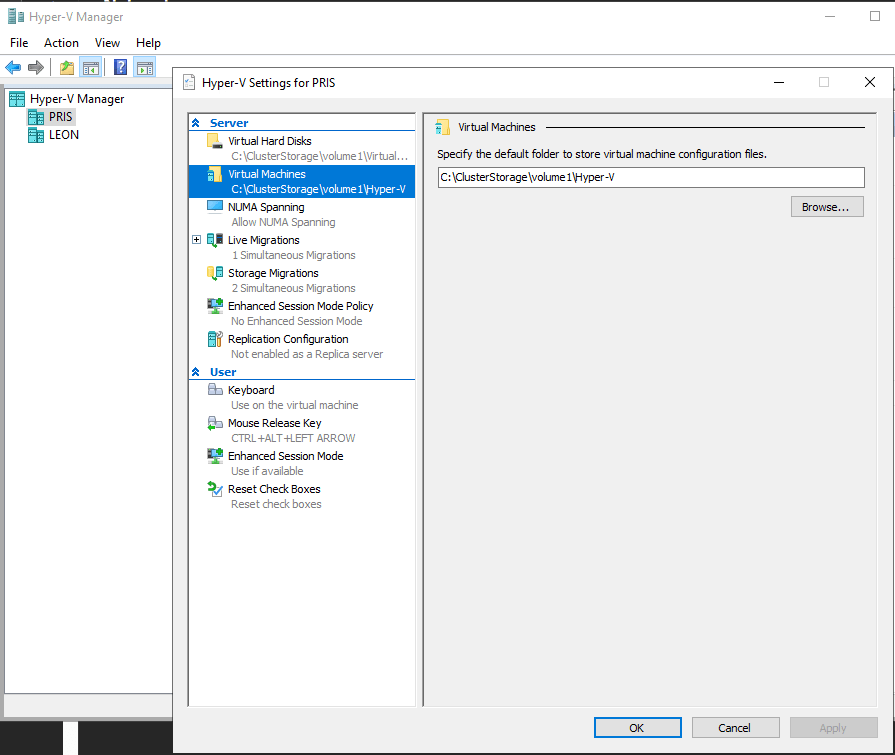The width and height of the screenshot is (895, 755).
Task: Expand the Live Migrations tree node
Action: tap(197, 240)
